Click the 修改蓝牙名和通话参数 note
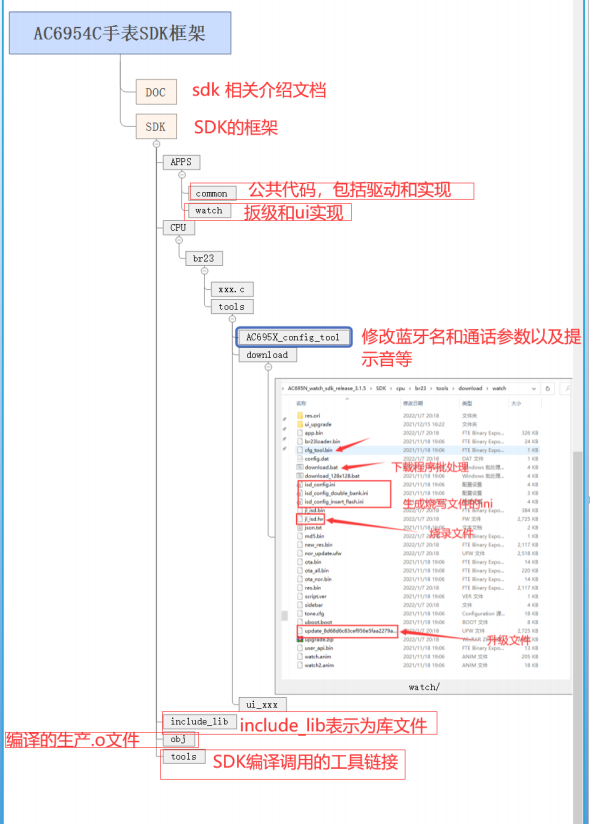Image resolution: width=590 pixels, height=824 pixels. (471, 347)
